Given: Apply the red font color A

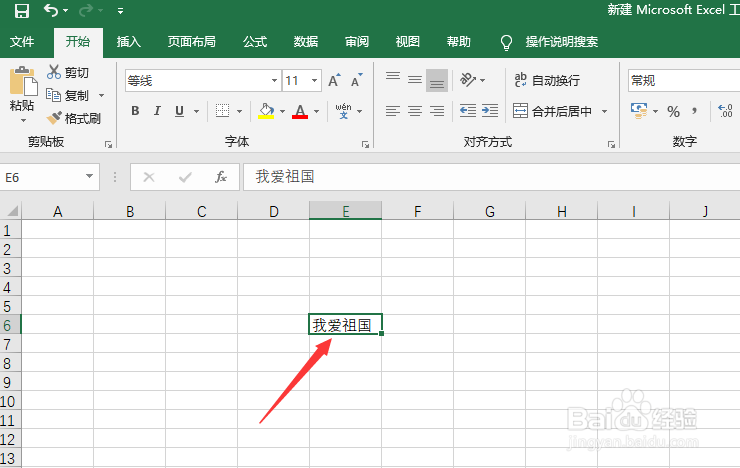Looking at the screenshot, I should click(x=300, y=111).
